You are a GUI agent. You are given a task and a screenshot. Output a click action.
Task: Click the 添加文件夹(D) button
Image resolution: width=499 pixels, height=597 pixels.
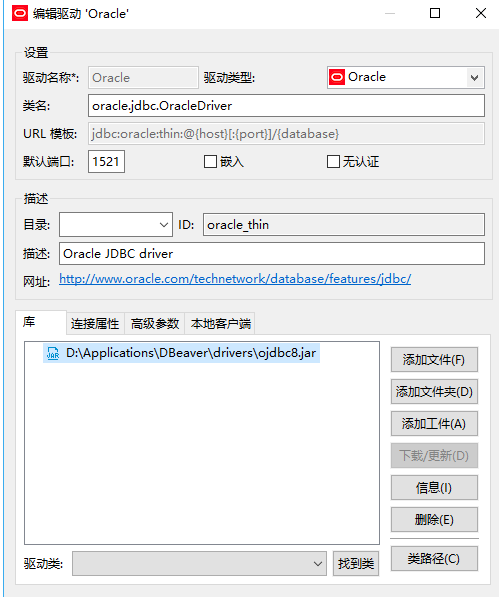[x=434, y=391]
